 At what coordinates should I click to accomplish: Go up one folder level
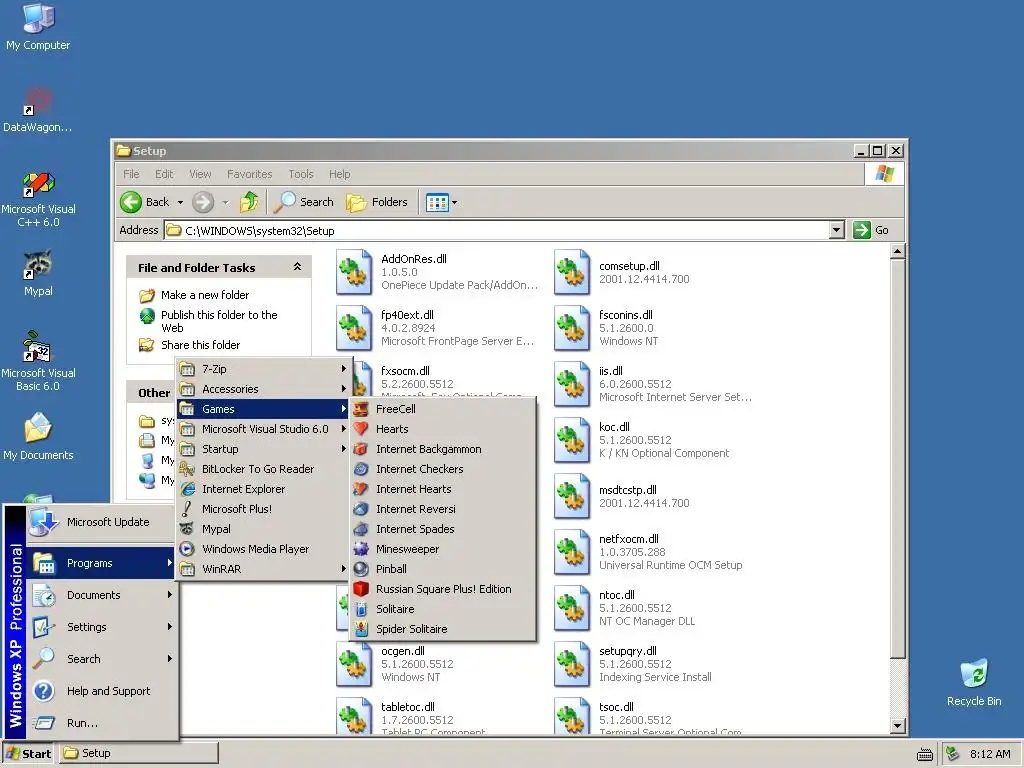pyautogui.click(x=249, y=202)
